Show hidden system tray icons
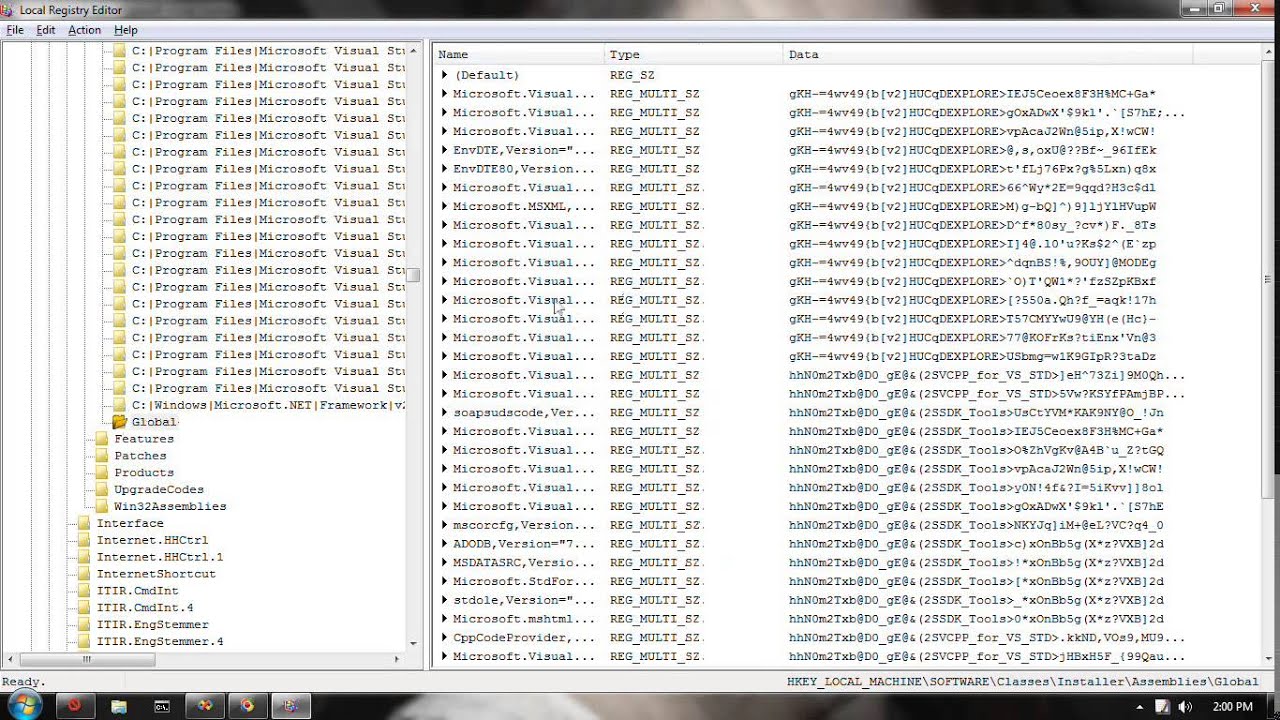This screenshot has height=720, width=1280. coord(1140,706)
